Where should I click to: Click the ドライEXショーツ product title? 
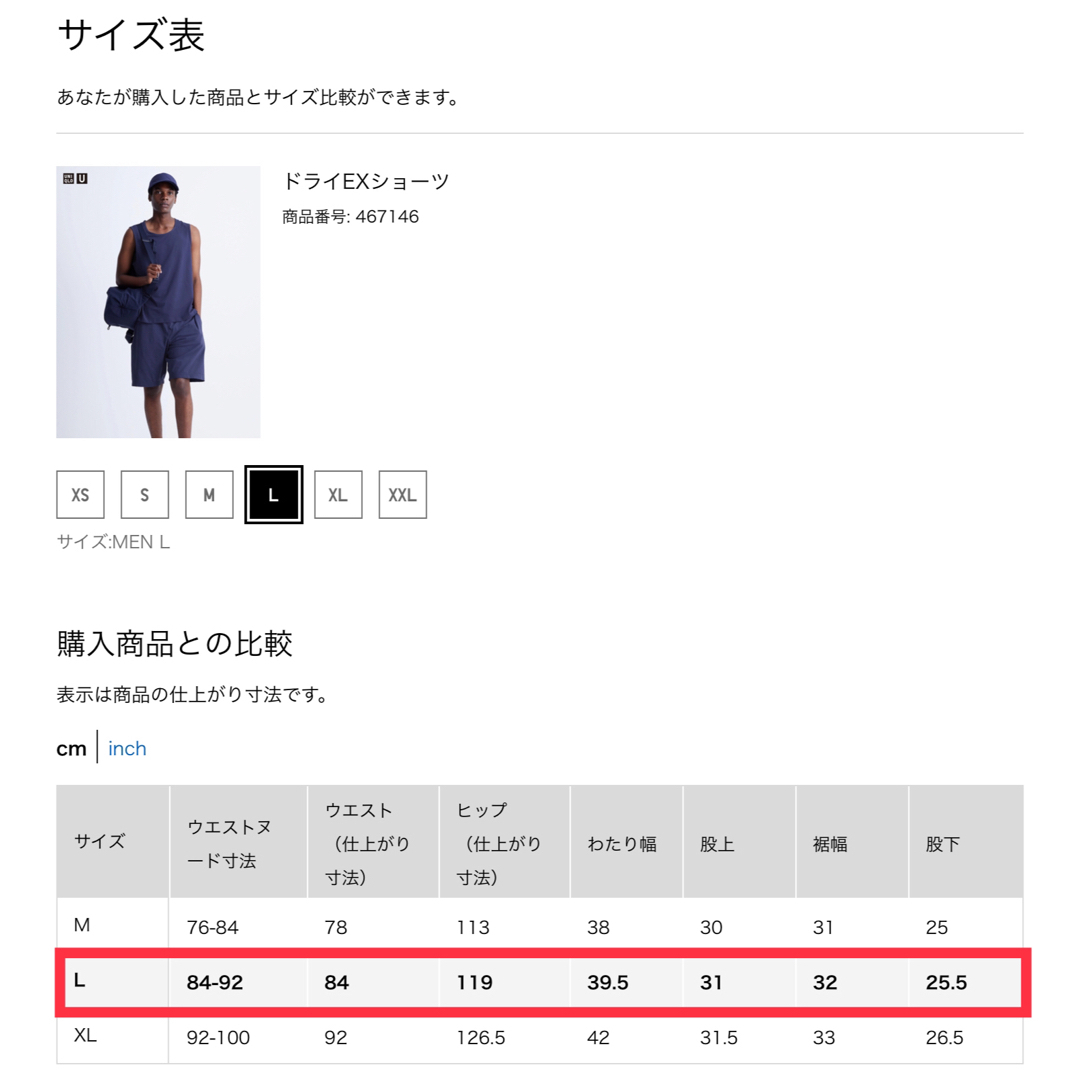click(365, 181)
